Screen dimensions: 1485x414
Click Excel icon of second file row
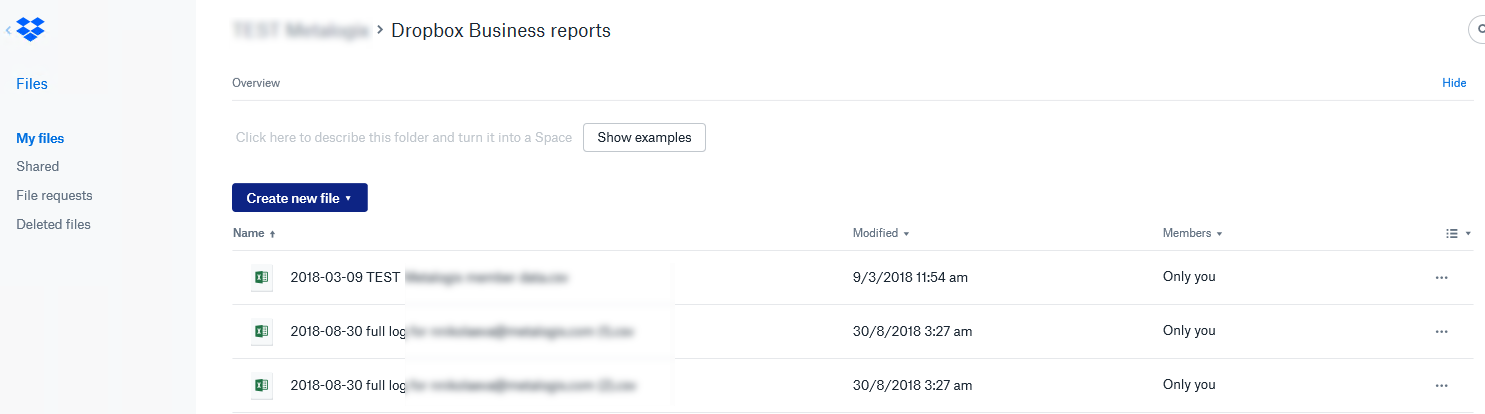coord(261,331)
